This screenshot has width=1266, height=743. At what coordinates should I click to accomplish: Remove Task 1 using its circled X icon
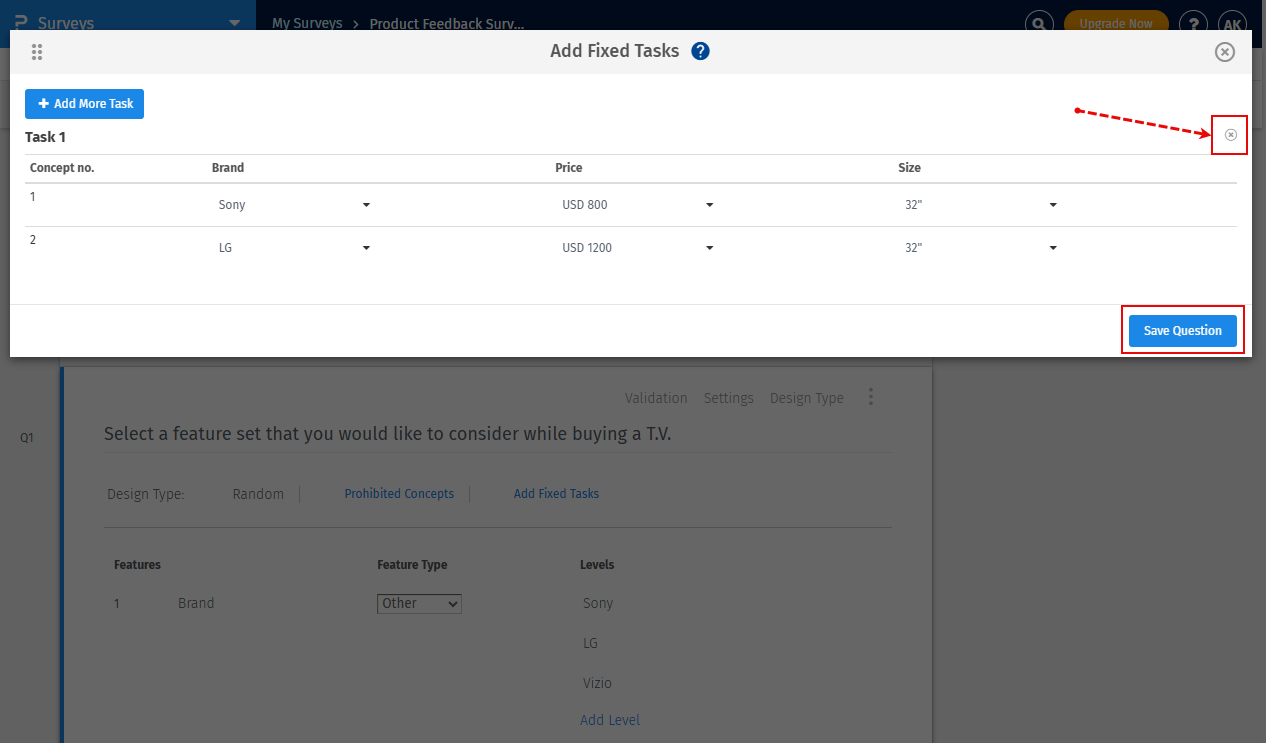[1229, 134]
